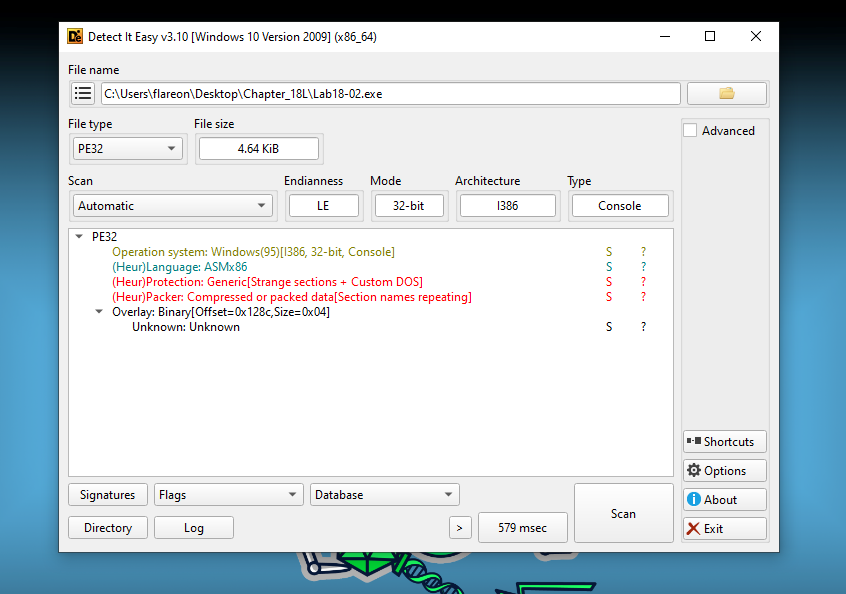This screenshot has height=594, width=846.
Task: Click ? on the (Heur)Packer row
Action: (x=643, y=297)
